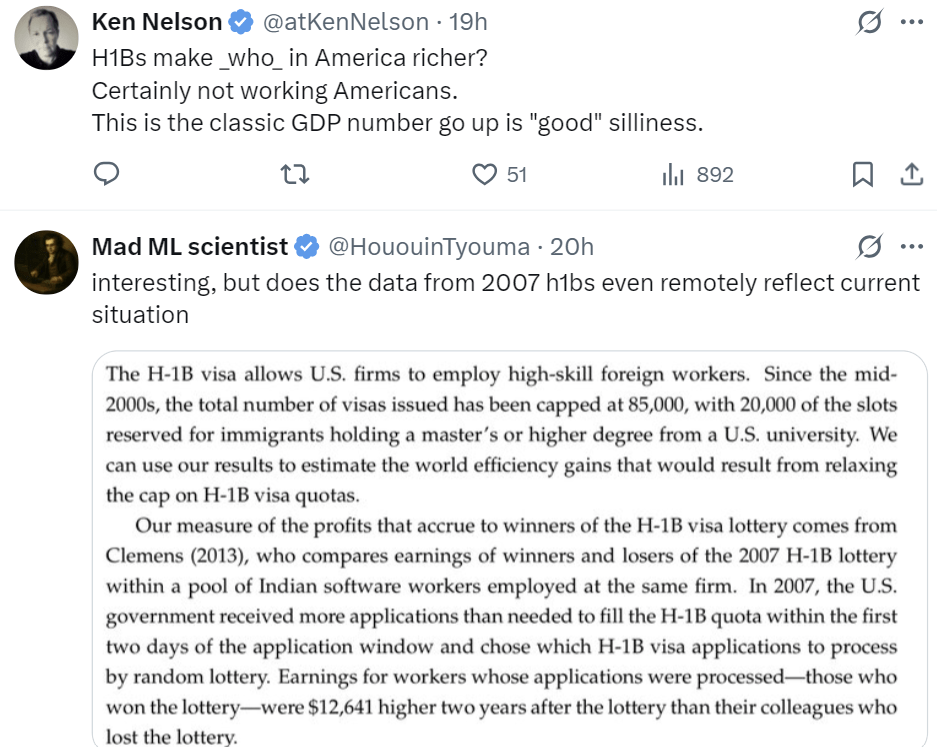Reply to Ken Nelson's tweet
This screenshot has width=937, height=747.
[107, 175]
